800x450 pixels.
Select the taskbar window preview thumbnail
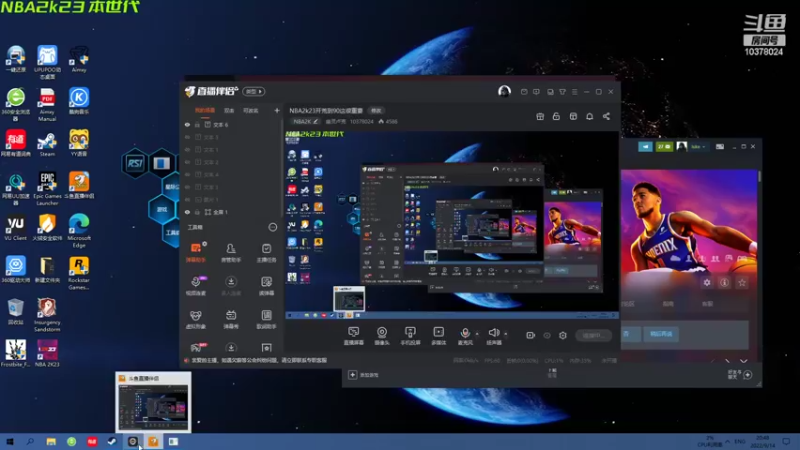(153, 402)
